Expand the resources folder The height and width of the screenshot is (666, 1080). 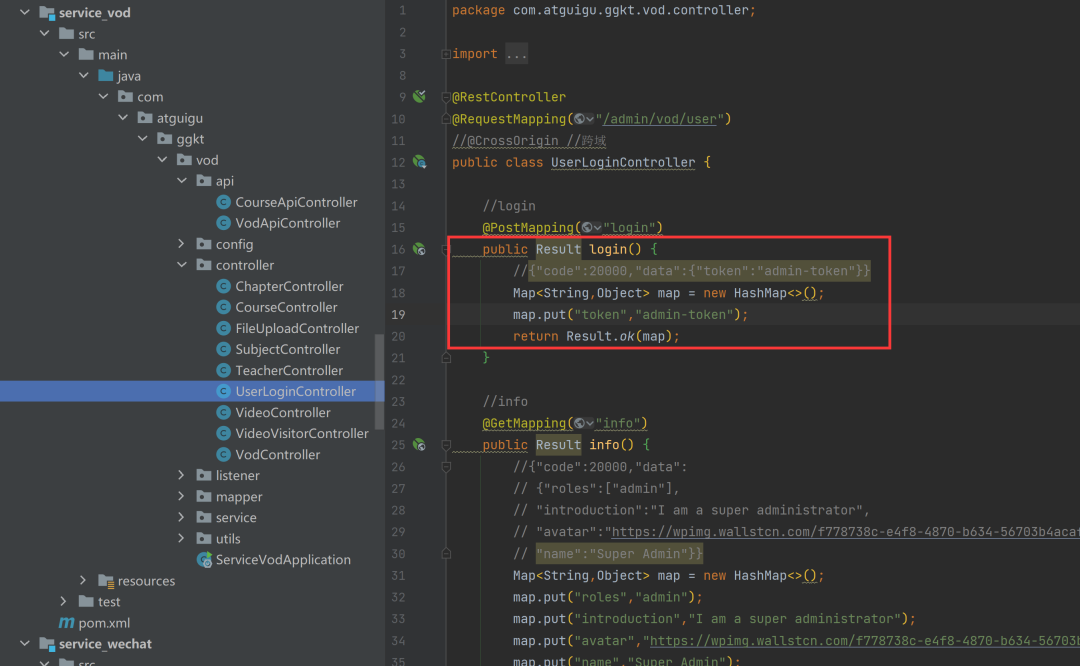(x=84, y=581)
